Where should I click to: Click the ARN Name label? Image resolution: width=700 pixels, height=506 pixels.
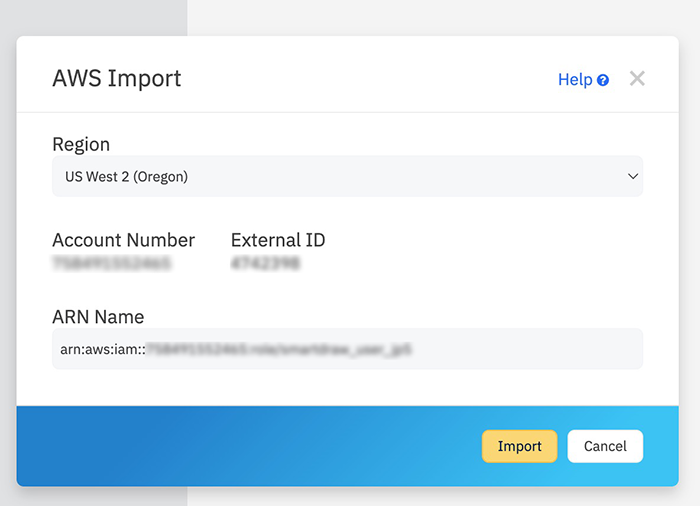(98, 317)
